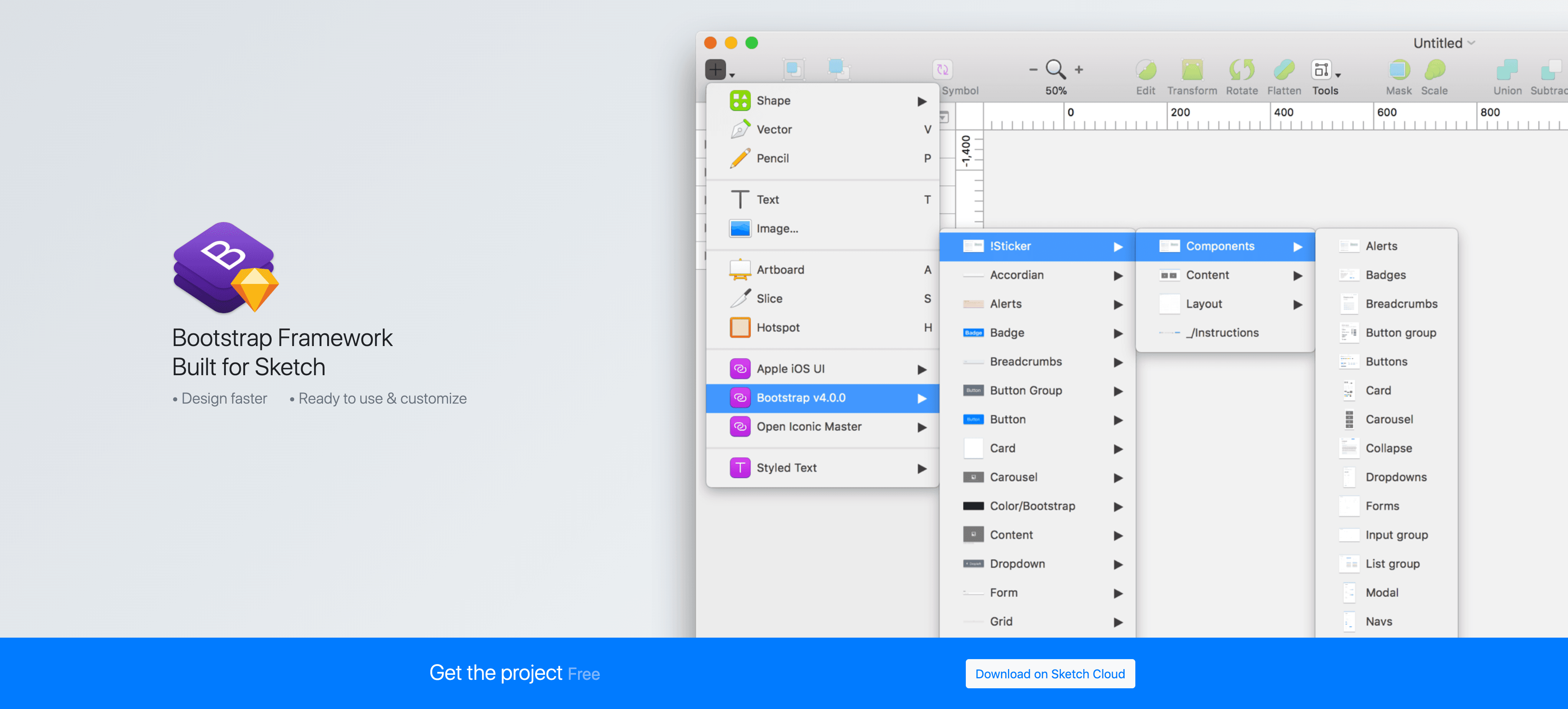The image size is (1568, 709).
Task: Click the Create Symbol icon
Action: 942,70
